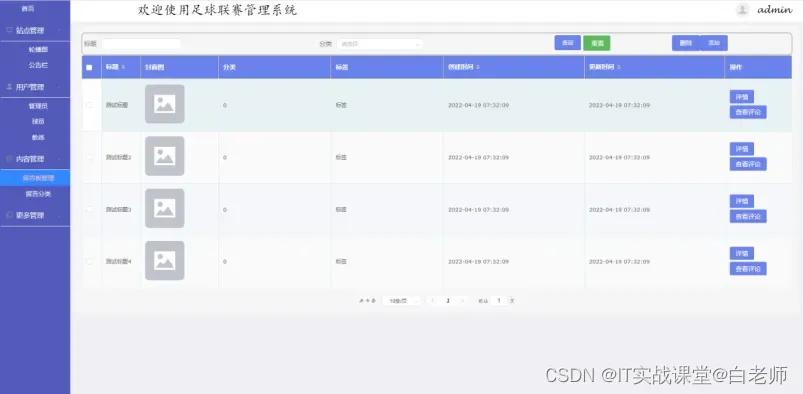This screenshot has width=803, height=394.
Task: Expand the 更多管理 chevron in sidebar
Action: tap(60, 216)
